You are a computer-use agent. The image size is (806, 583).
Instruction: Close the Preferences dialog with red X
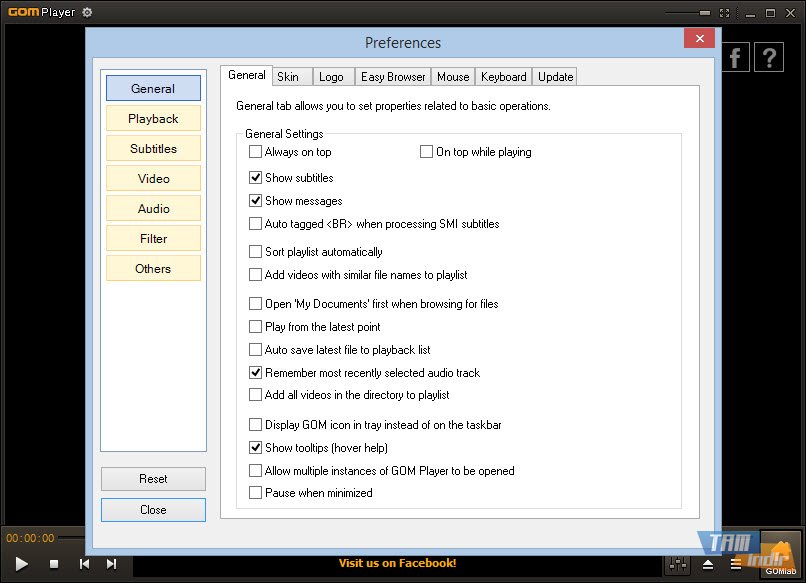(x=699, y=38)
